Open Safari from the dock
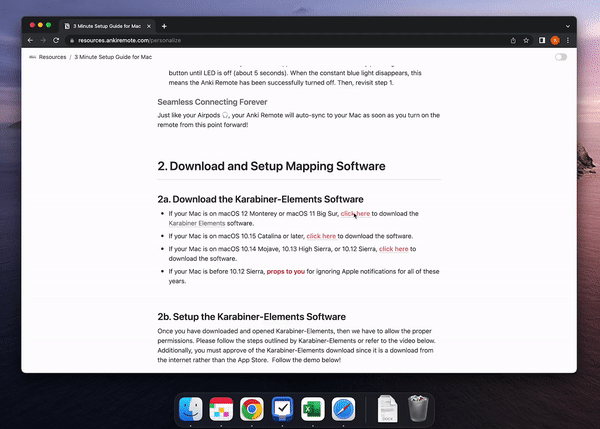The width and height of the screenshot is (600, 429). 343,409
